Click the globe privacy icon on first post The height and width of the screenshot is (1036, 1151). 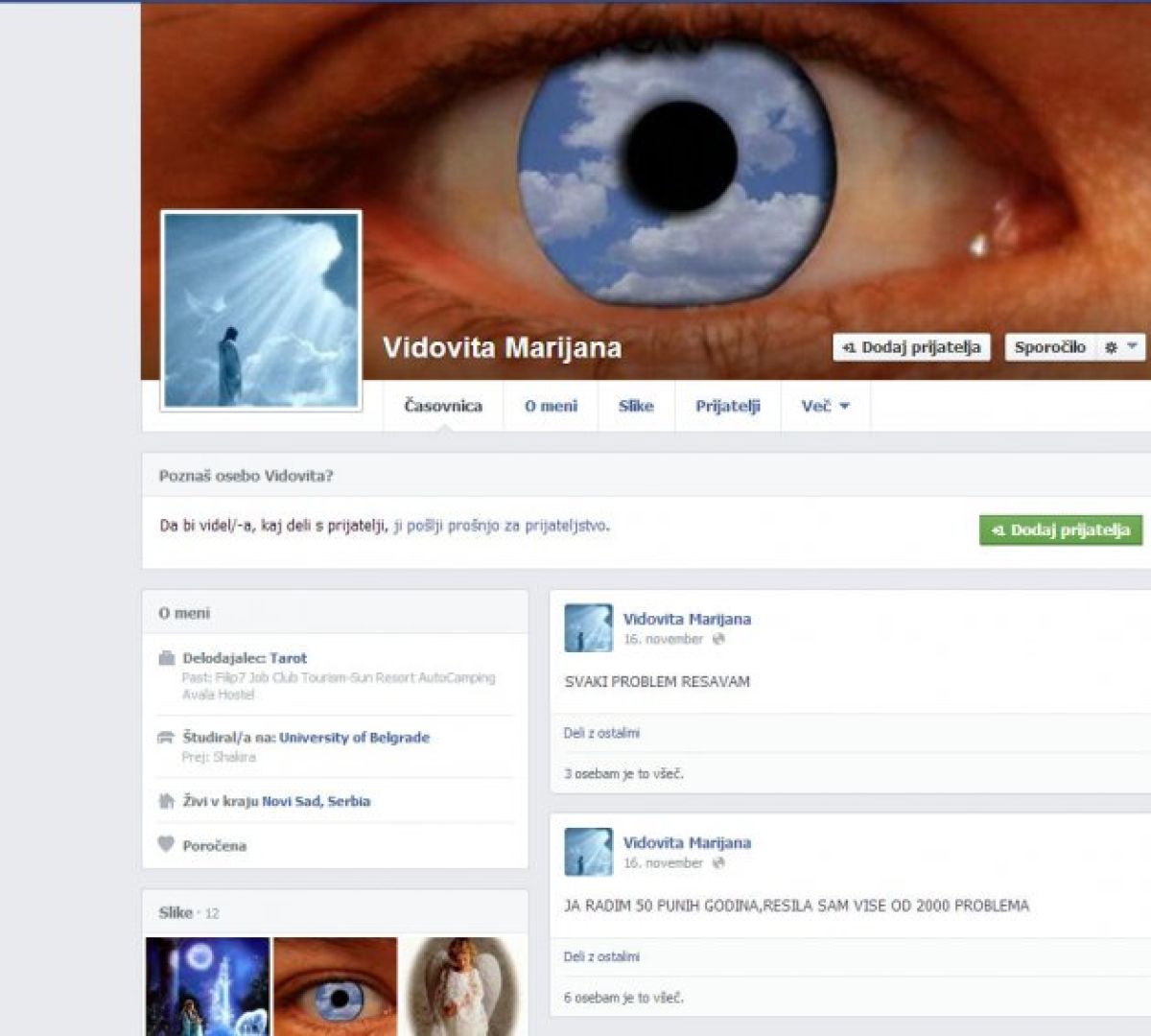pyautogui.click(x=718, y=640)
